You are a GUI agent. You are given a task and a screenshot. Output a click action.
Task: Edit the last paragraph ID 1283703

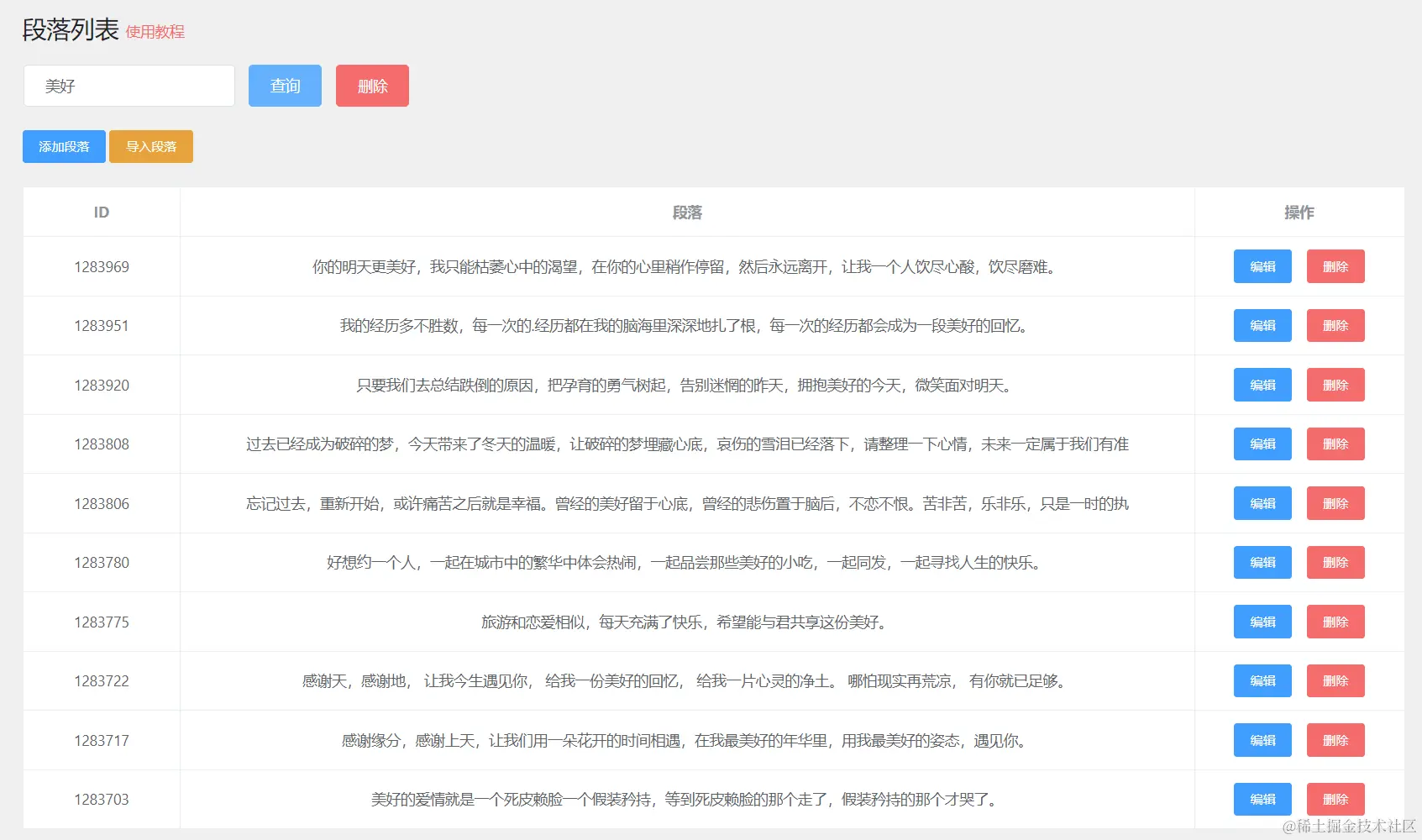tap(1262, 799)
